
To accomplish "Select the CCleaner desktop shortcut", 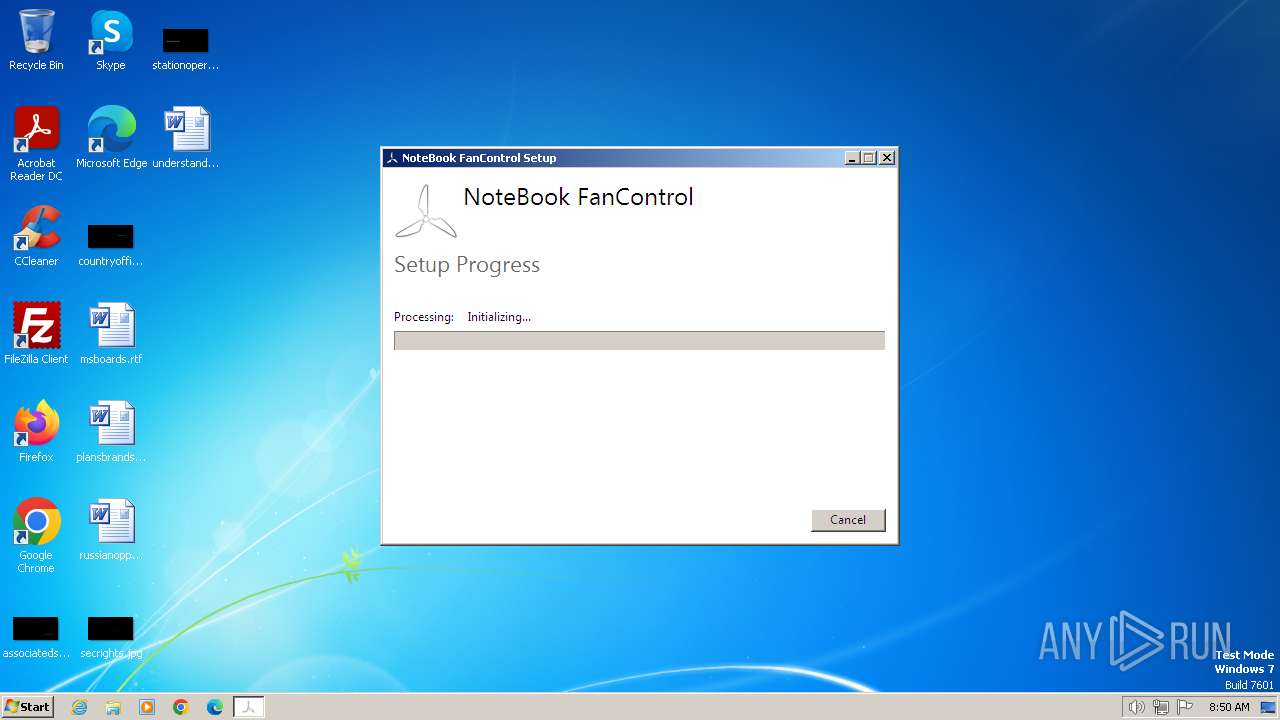I will pyautogui.click(x=36, y=236).
